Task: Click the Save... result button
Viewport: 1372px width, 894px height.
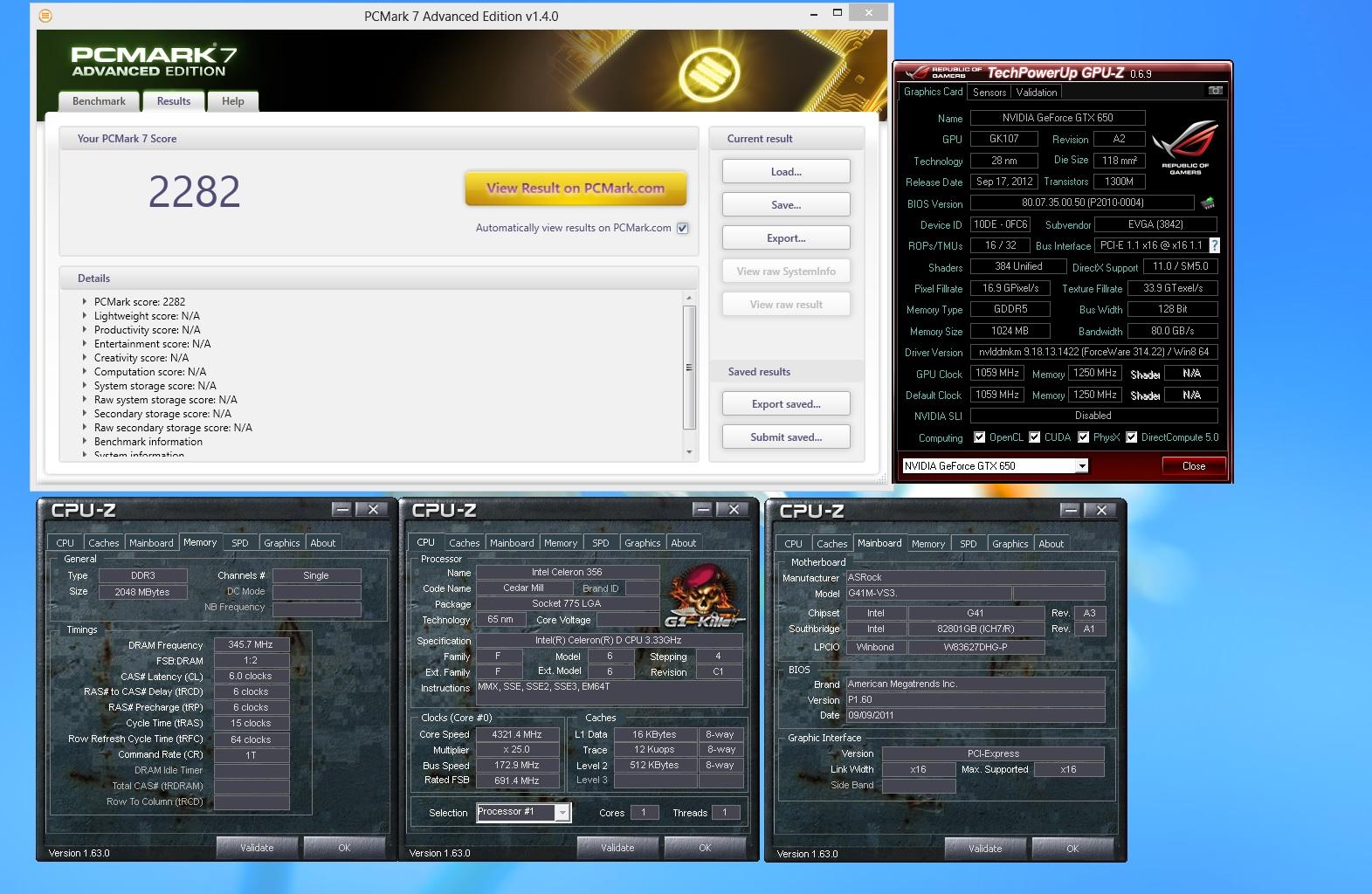Action: point(786,205)
